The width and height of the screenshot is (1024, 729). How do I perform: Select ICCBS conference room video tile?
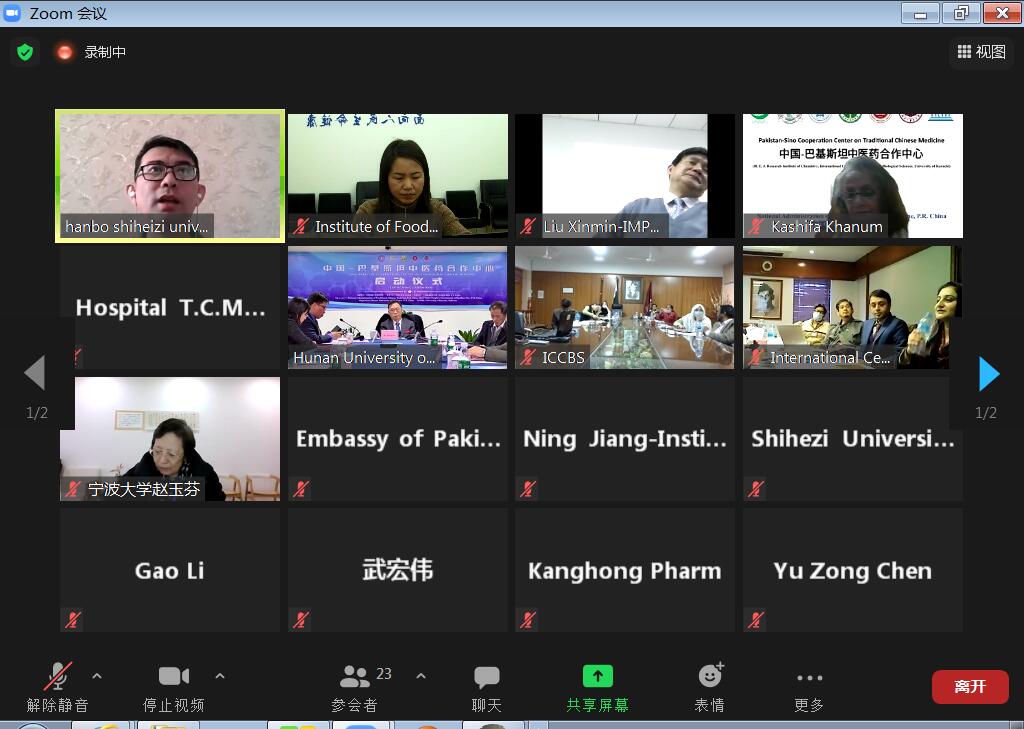pos(625,308)
